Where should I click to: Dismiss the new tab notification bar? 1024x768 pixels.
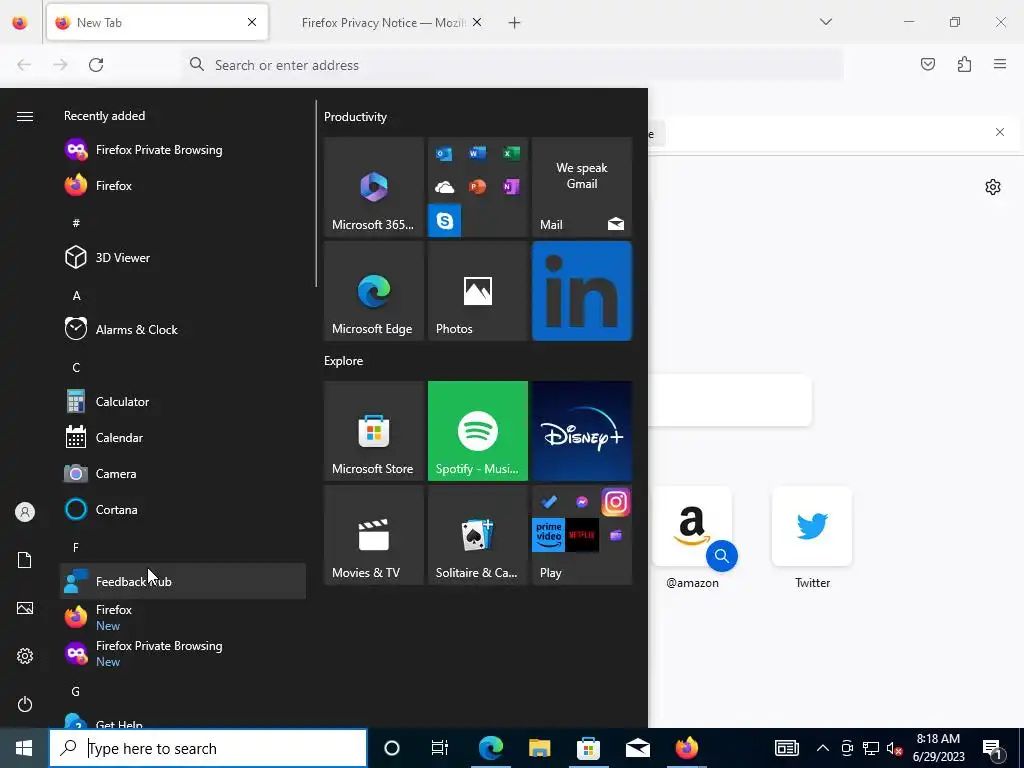1000,132
